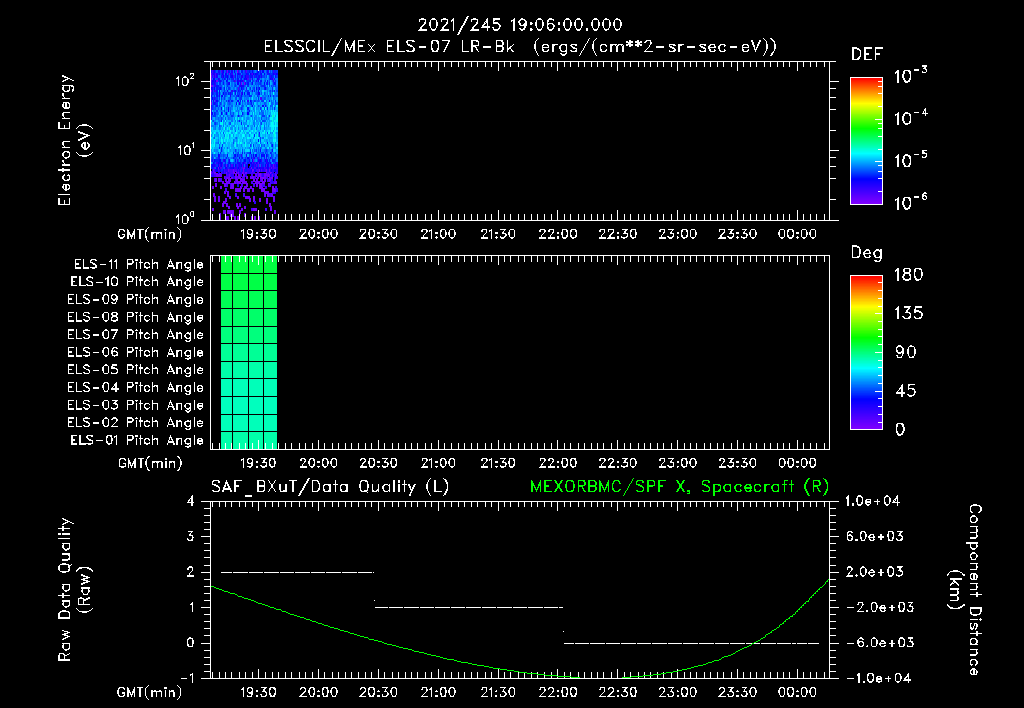Click the 1.0e+04 distance axis value
The width and height of the screenshot is (1024, 708).
tap(872, 501)
